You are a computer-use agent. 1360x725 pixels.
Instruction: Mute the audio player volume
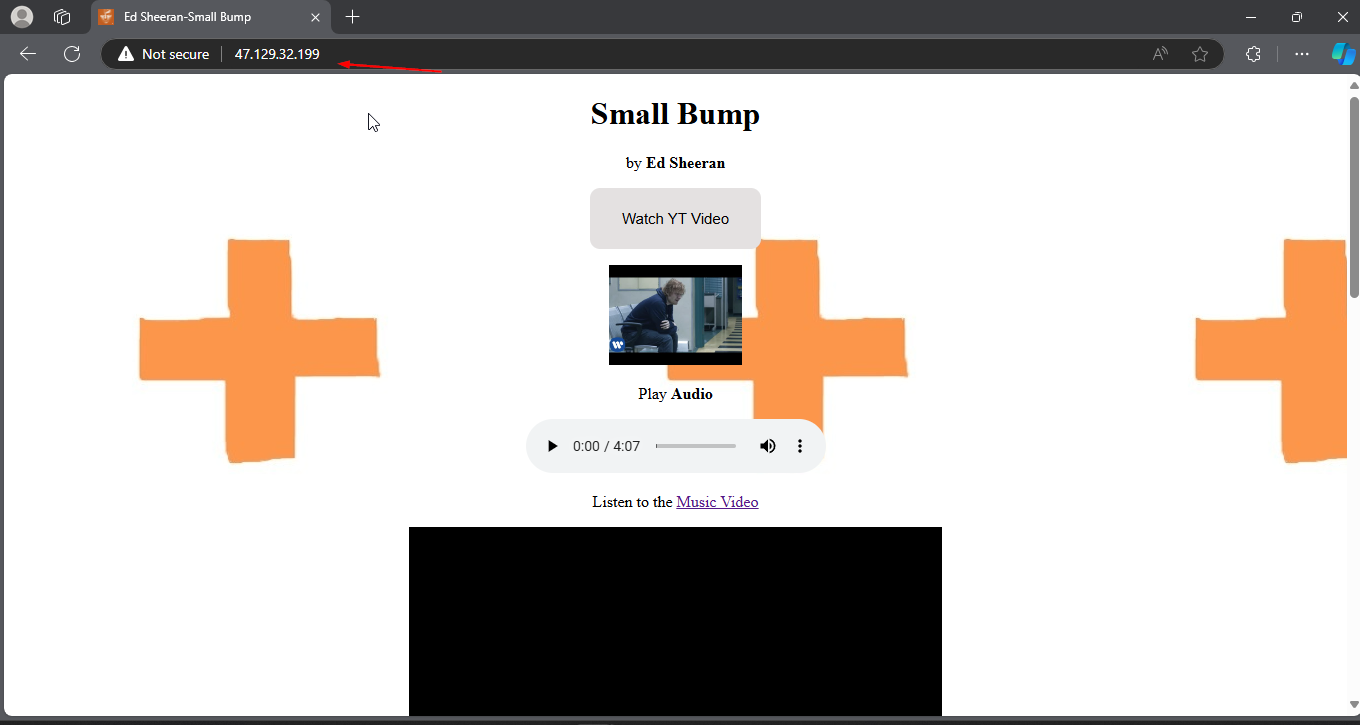tap(767, 446)
